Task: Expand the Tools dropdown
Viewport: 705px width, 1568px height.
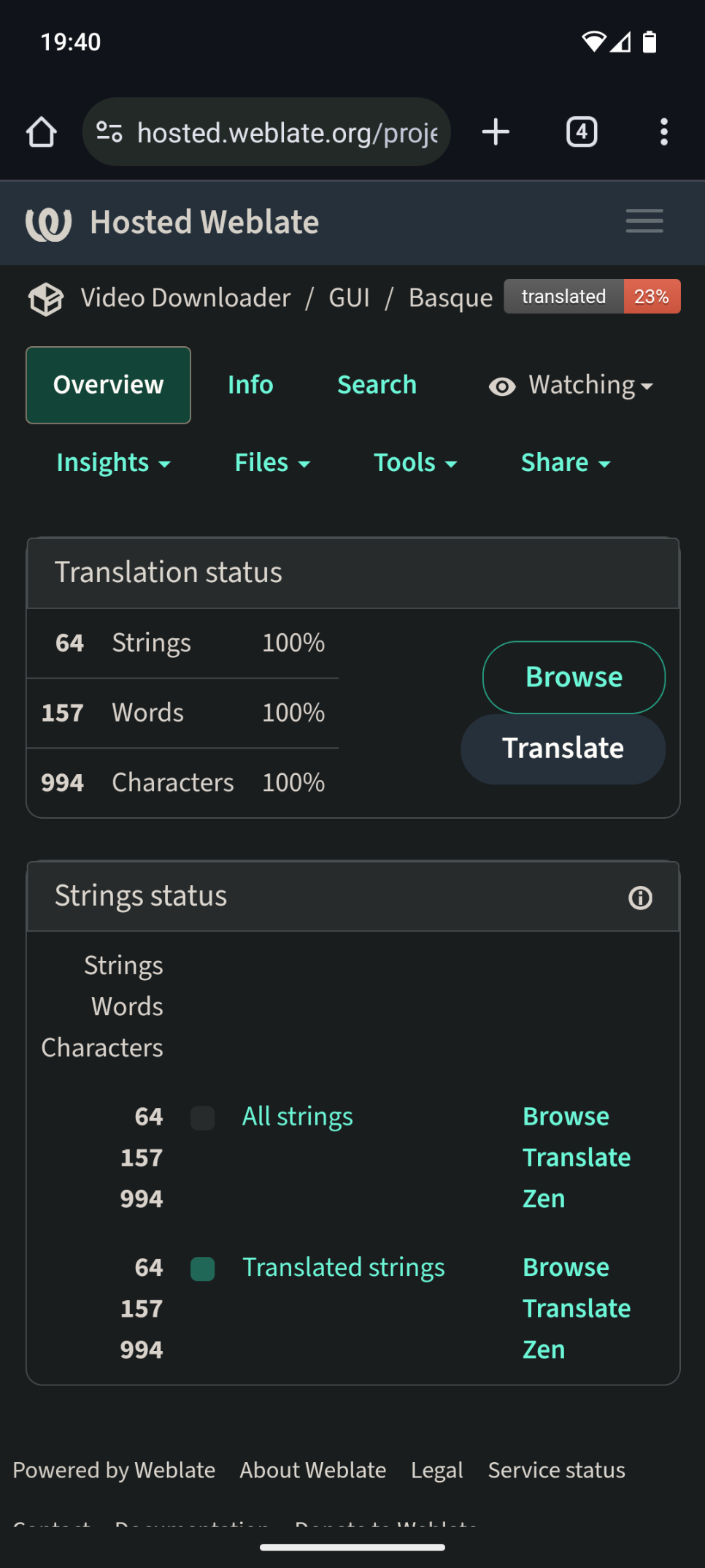Action: (415, 463)
